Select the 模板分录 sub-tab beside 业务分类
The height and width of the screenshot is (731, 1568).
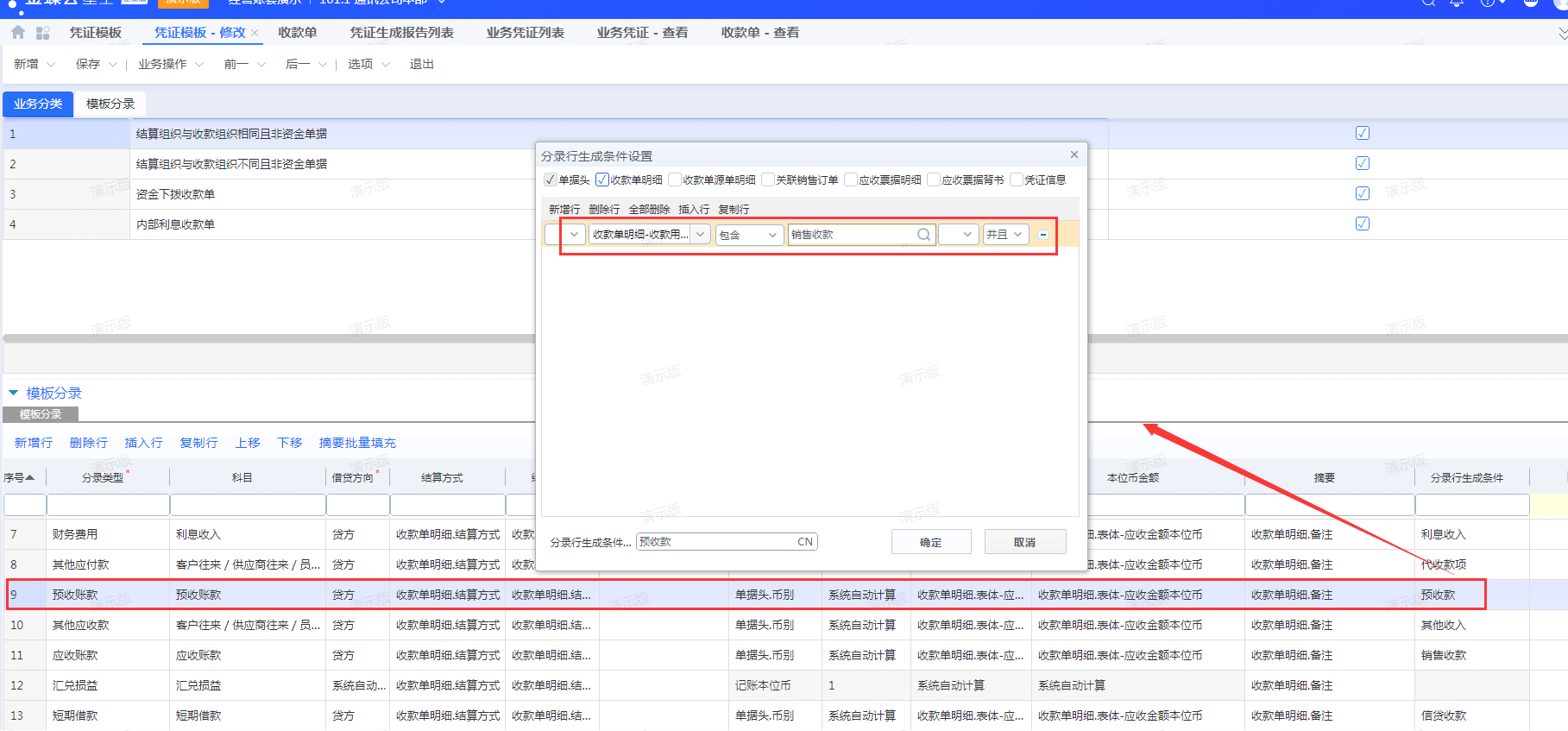(x=110, y=104)
